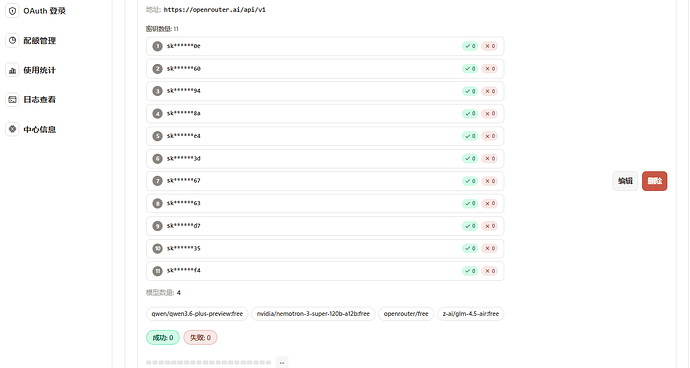Click the 中心信息 gear icon

12,129
